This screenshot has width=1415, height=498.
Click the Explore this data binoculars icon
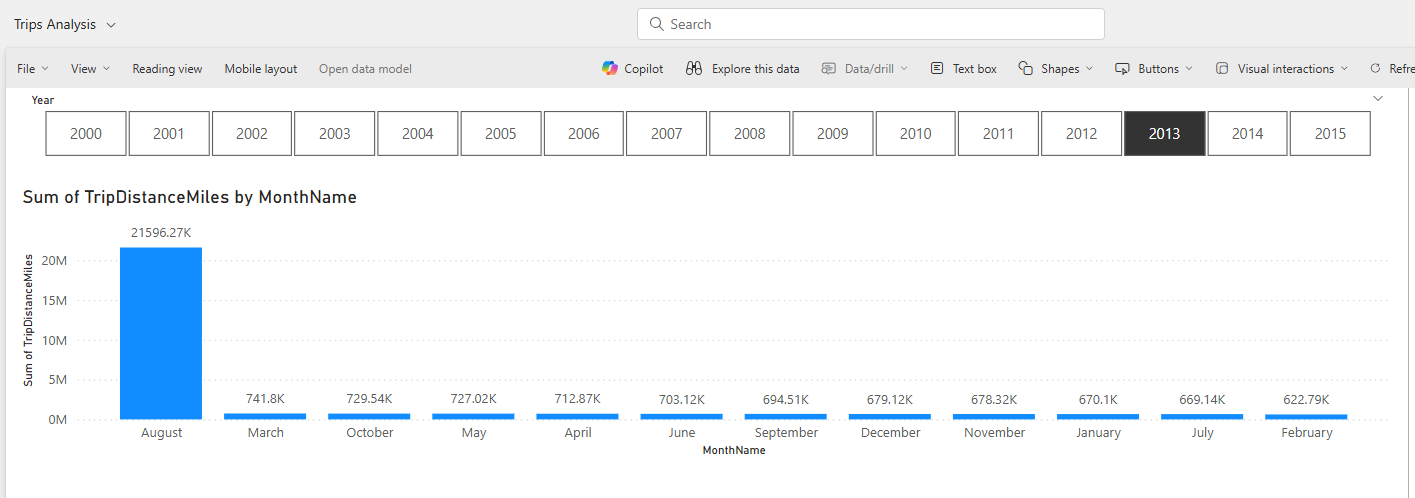[x=695, y=69]
